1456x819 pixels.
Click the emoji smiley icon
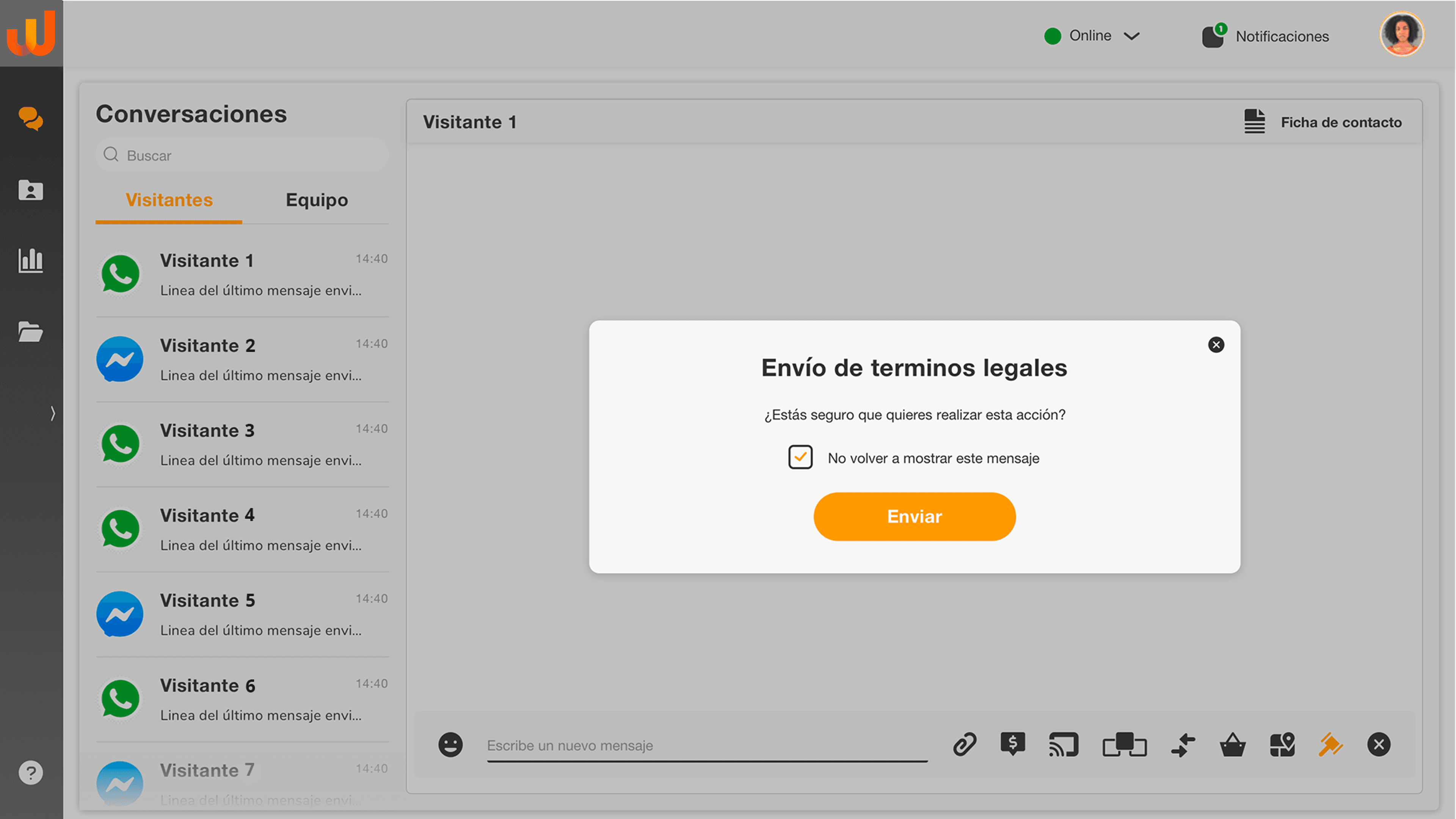pos(450,744)
